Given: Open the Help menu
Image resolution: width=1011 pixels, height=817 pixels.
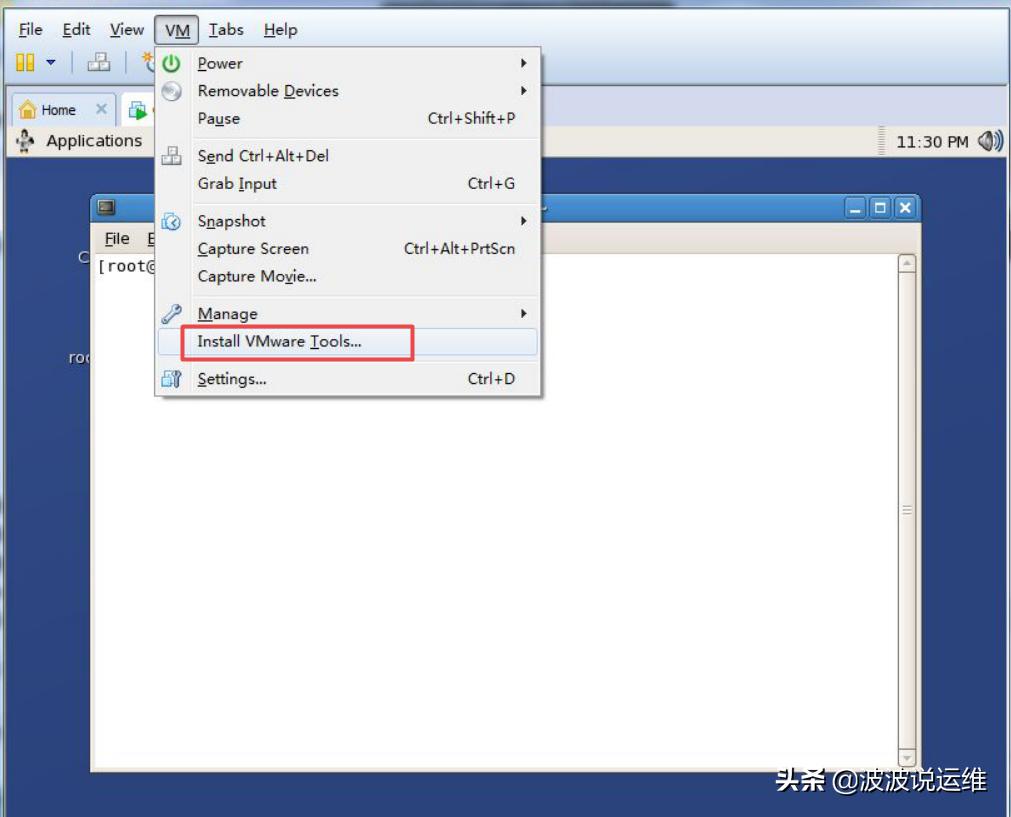Looking at the screenshot, I should 280,29.
